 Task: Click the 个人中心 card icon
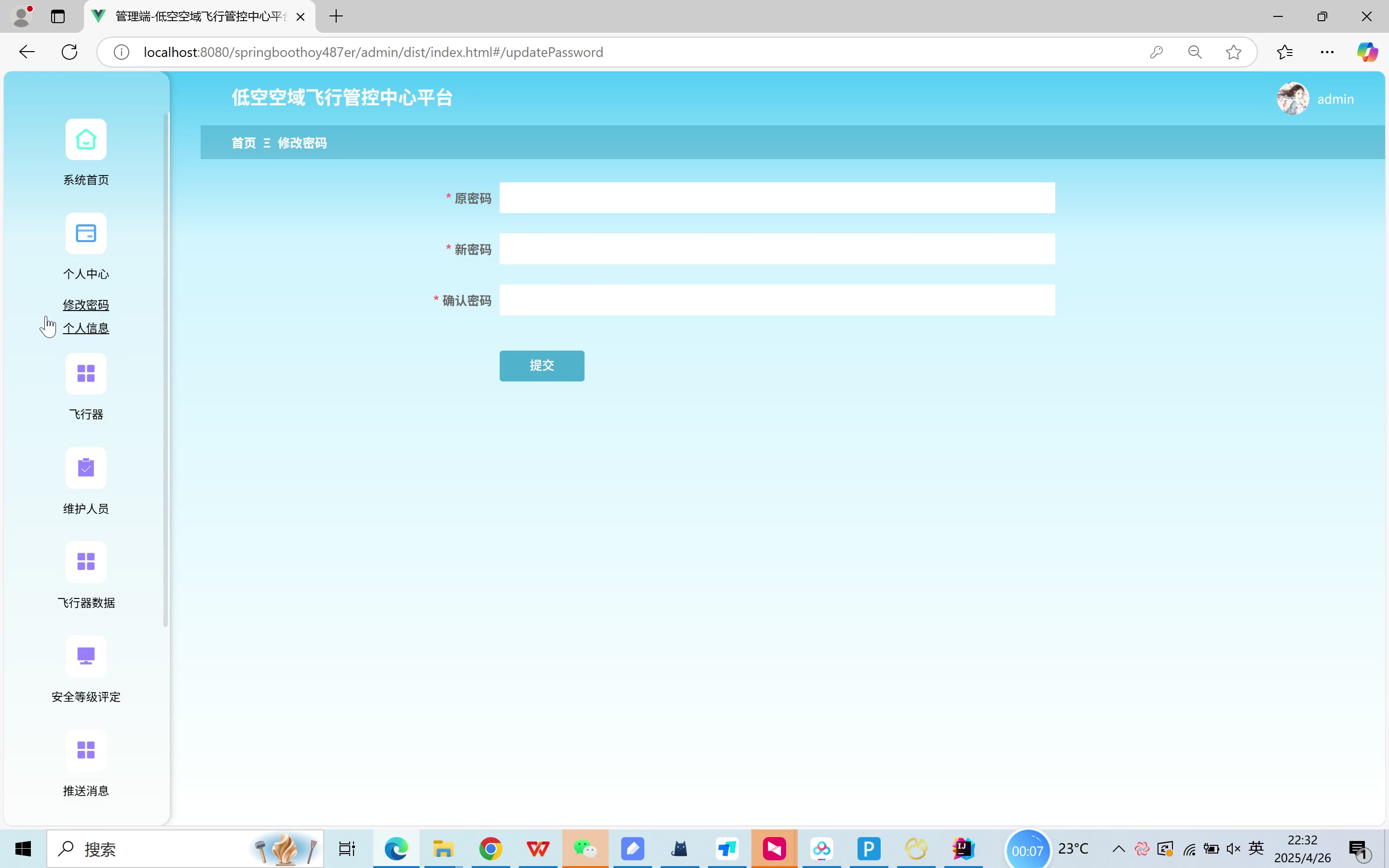[85, 234]
